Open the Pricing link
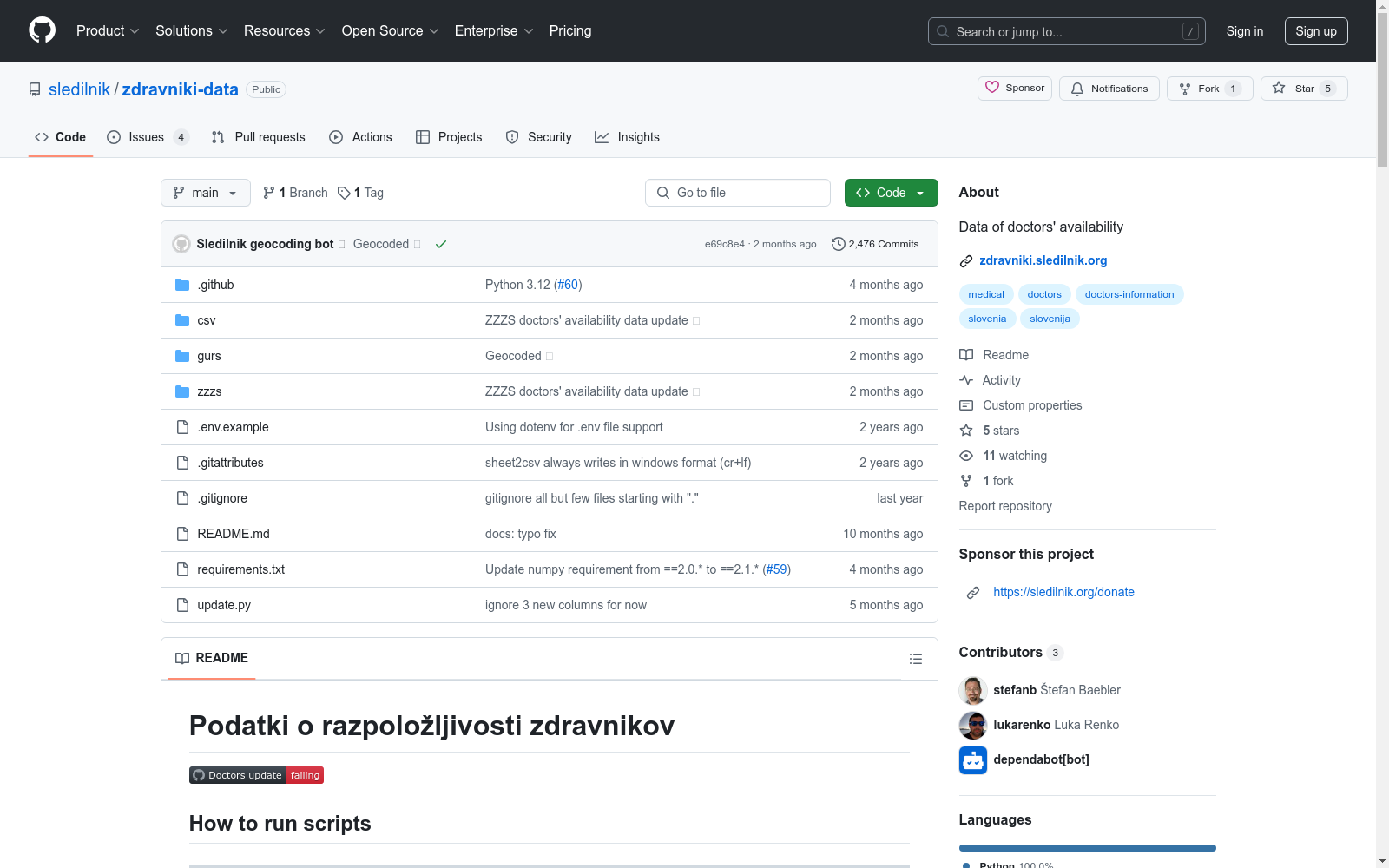 [570, 31]
